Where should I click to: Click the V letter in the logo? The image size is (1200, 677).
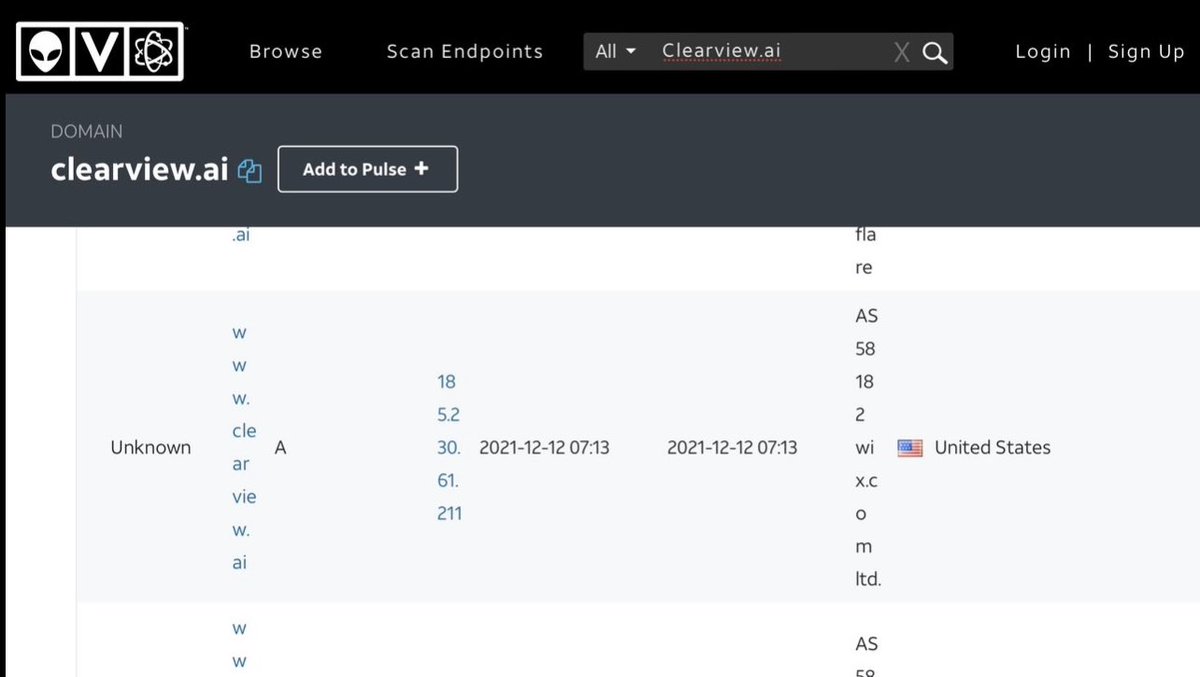tap(99, 51)
